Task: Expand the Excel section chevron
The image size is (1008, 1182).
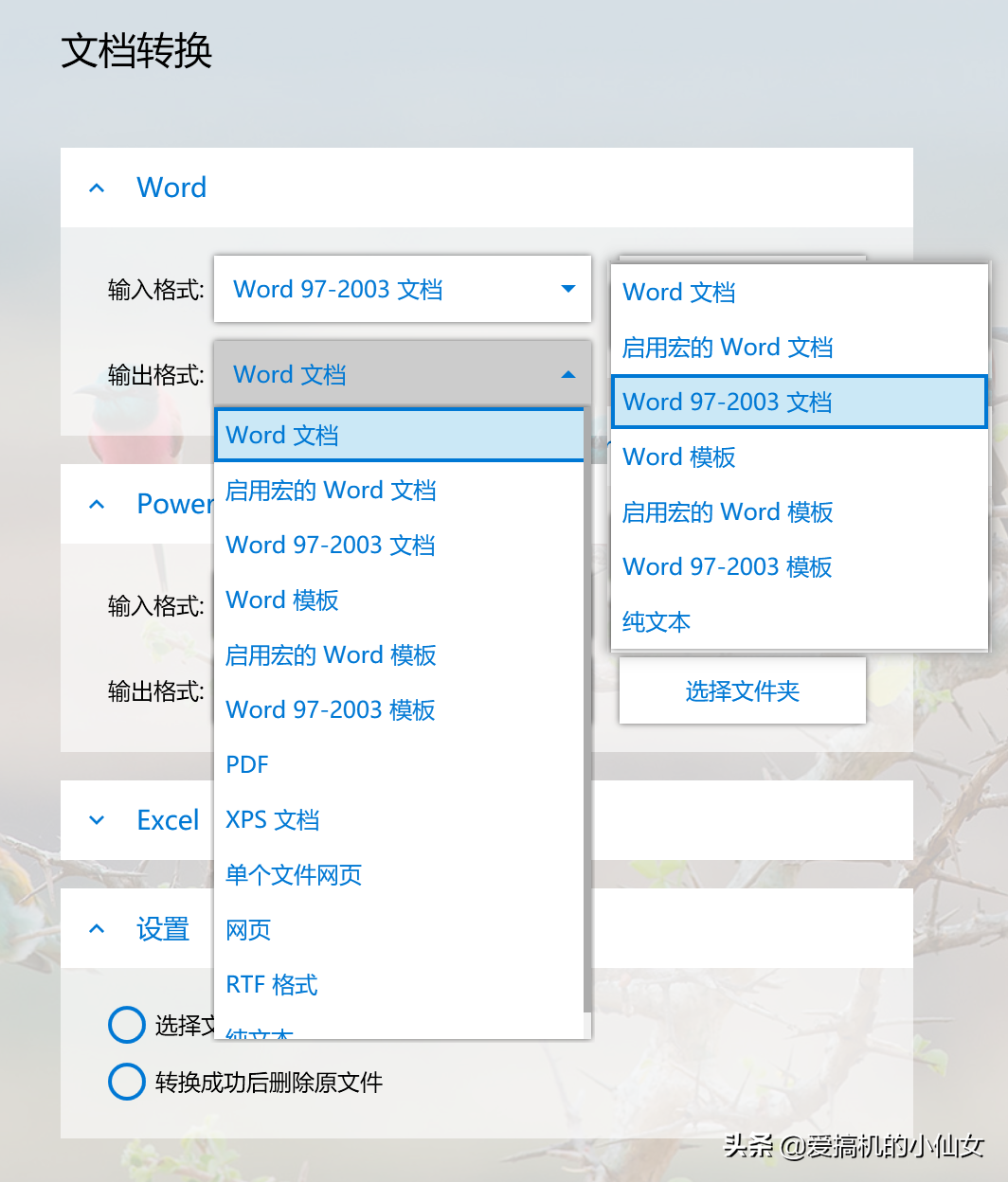Action: point(97,820)
